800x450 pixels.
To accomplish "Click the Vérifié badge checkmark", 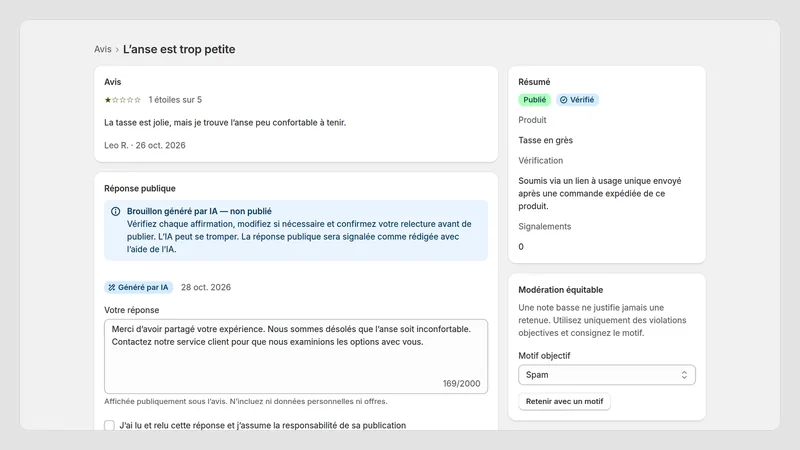I will [x=563, y=100].
